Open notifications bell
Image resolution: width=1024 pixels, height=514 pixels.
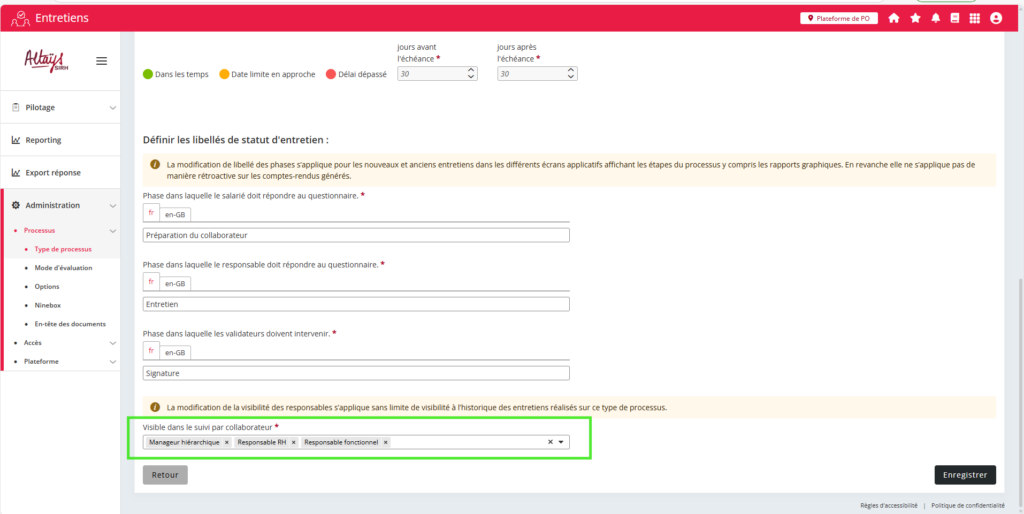935,18
